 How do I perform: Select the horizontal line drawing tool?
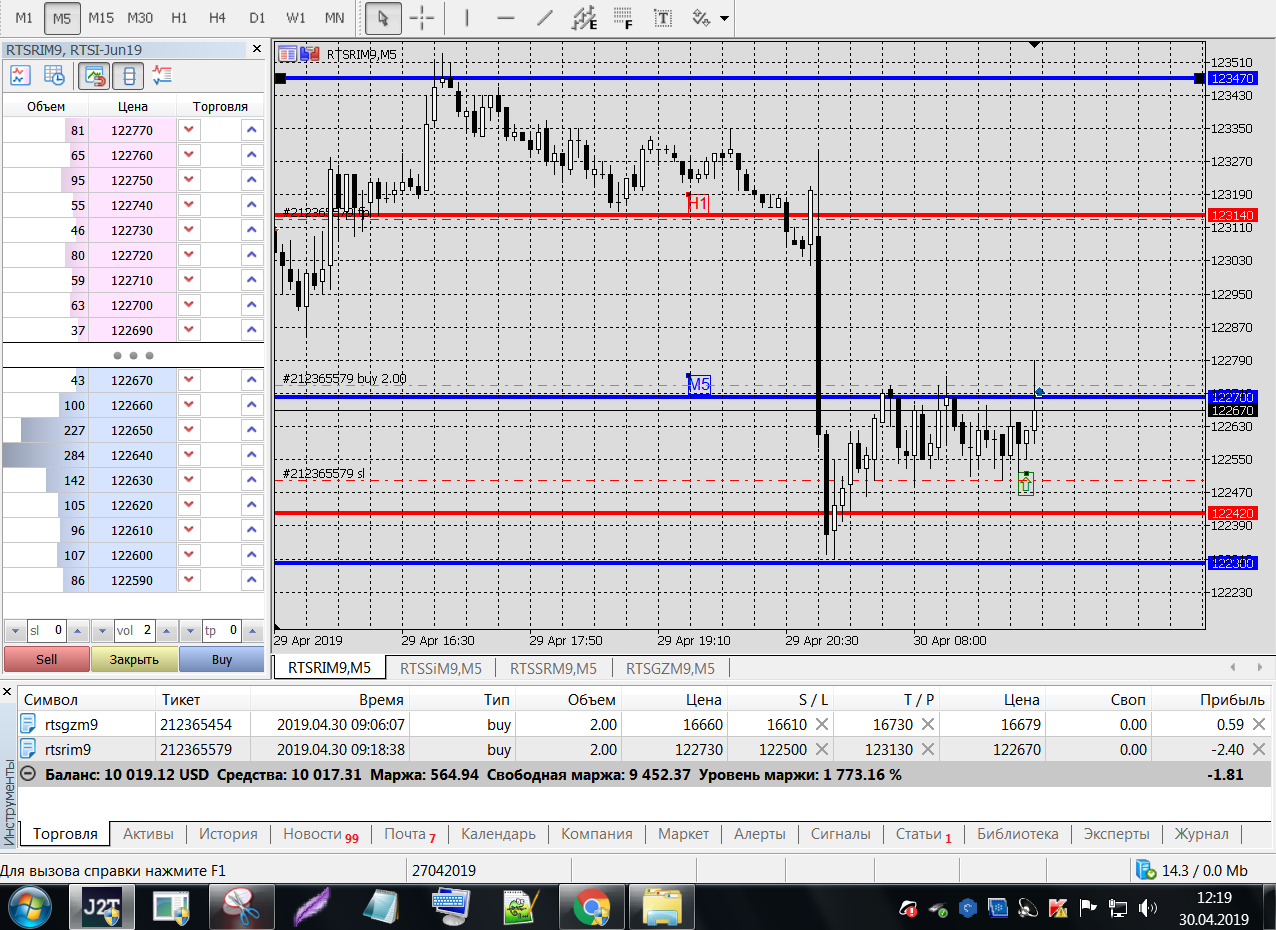point(506,18)
